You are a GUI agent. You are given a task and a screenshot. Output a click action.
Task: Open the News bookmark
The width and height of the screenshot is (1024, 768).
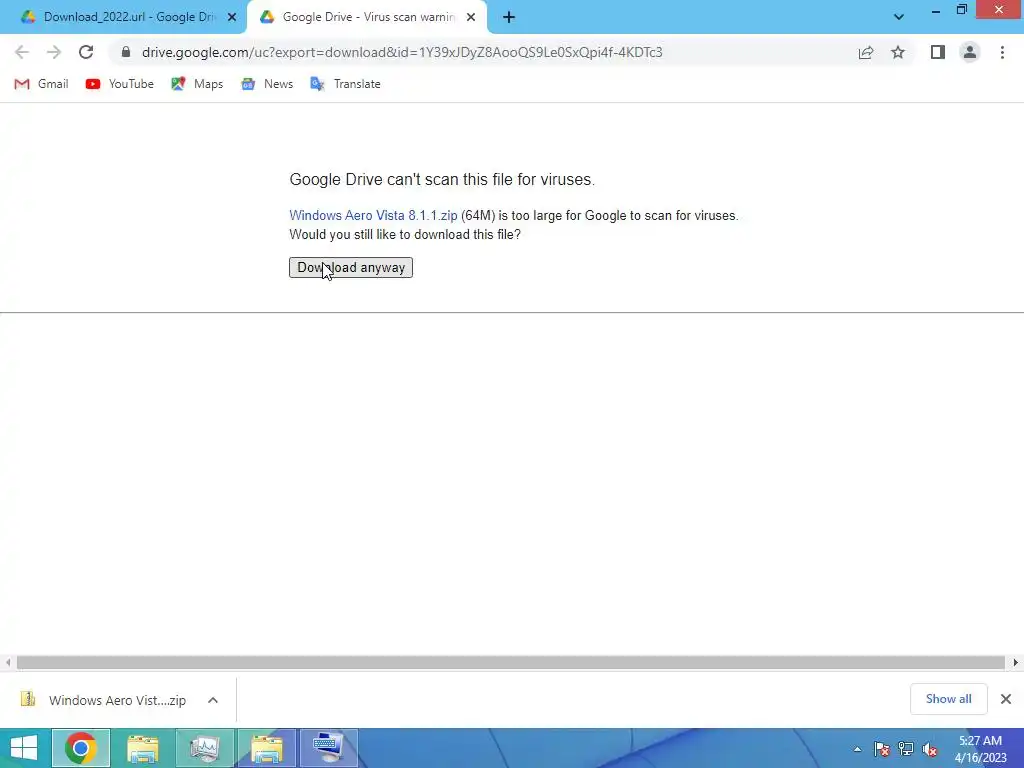[x=267, y=84]
